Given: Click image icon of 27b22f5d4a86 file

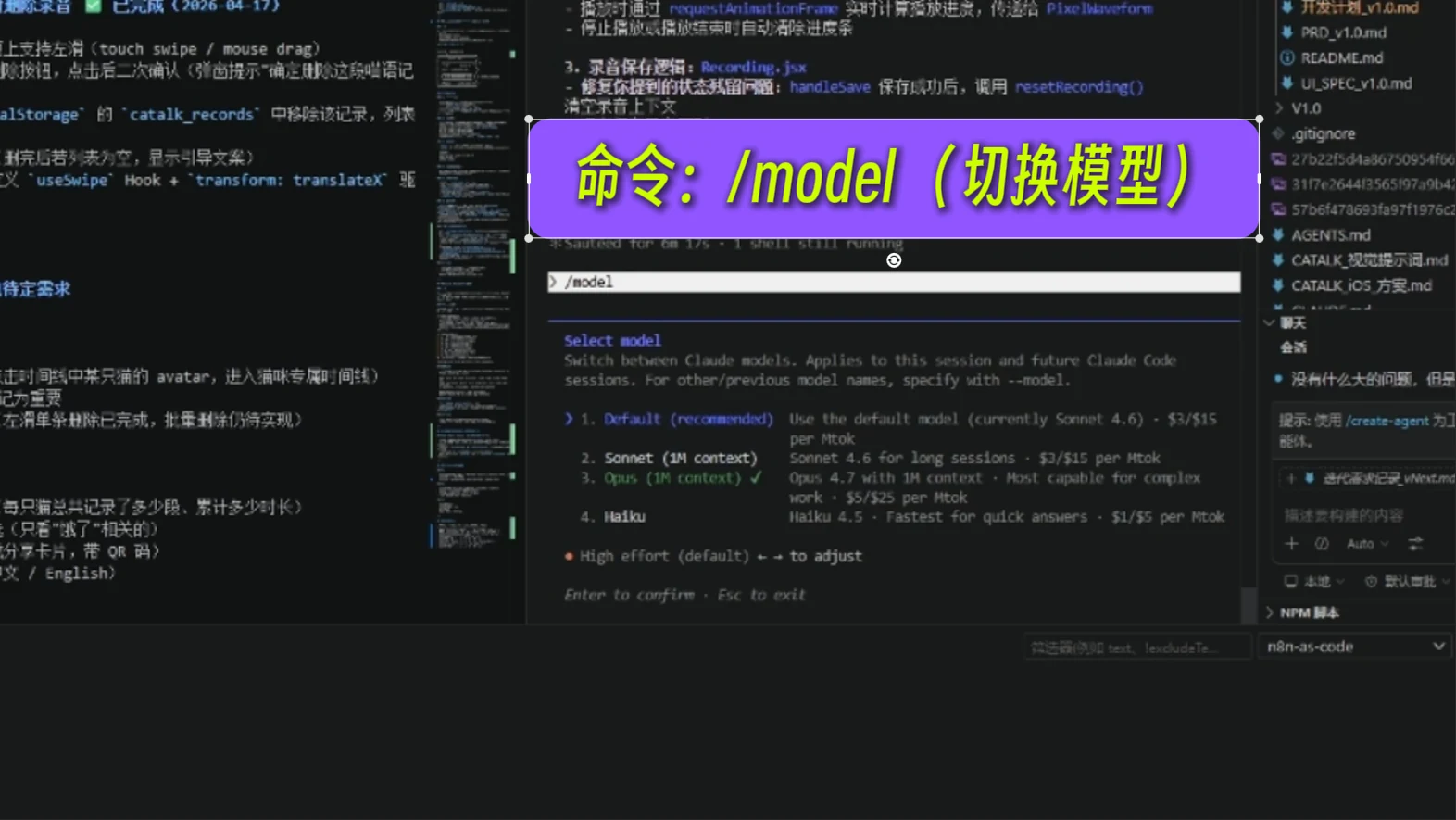Looking at the screenshot, I should point(1278,159).
